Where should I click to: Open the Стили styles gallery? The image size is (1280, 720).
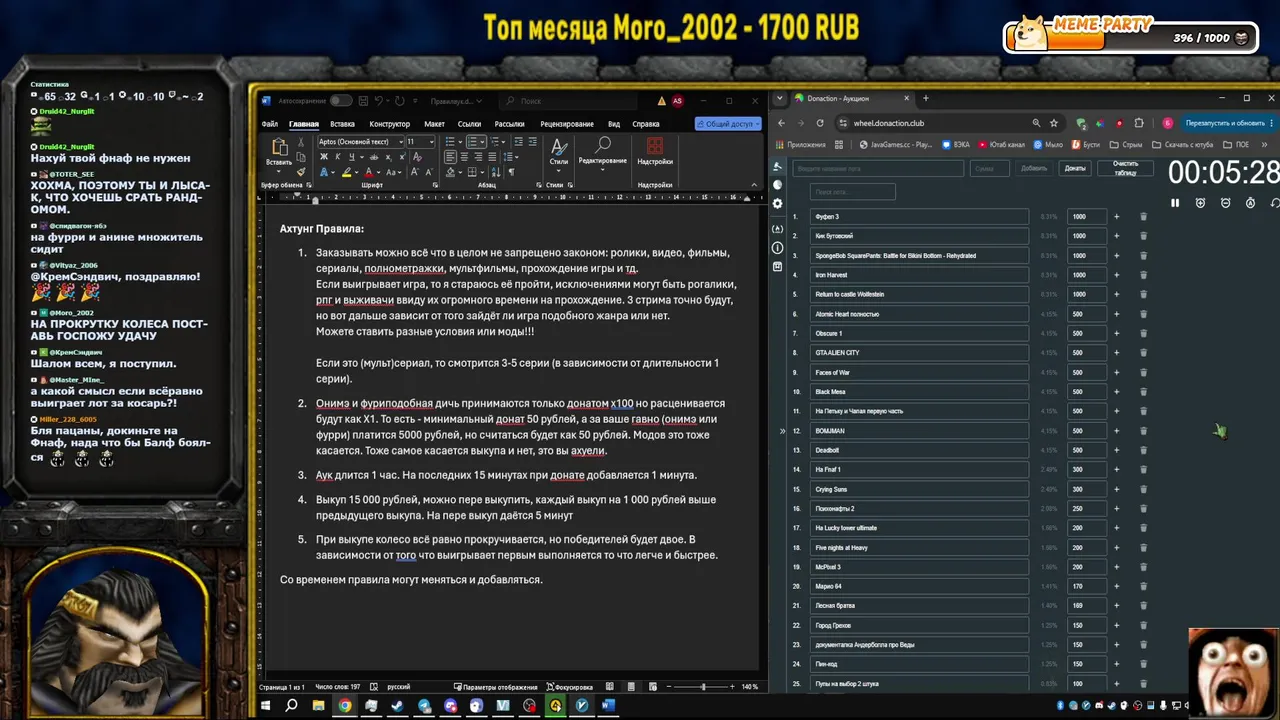click(558, 155)
